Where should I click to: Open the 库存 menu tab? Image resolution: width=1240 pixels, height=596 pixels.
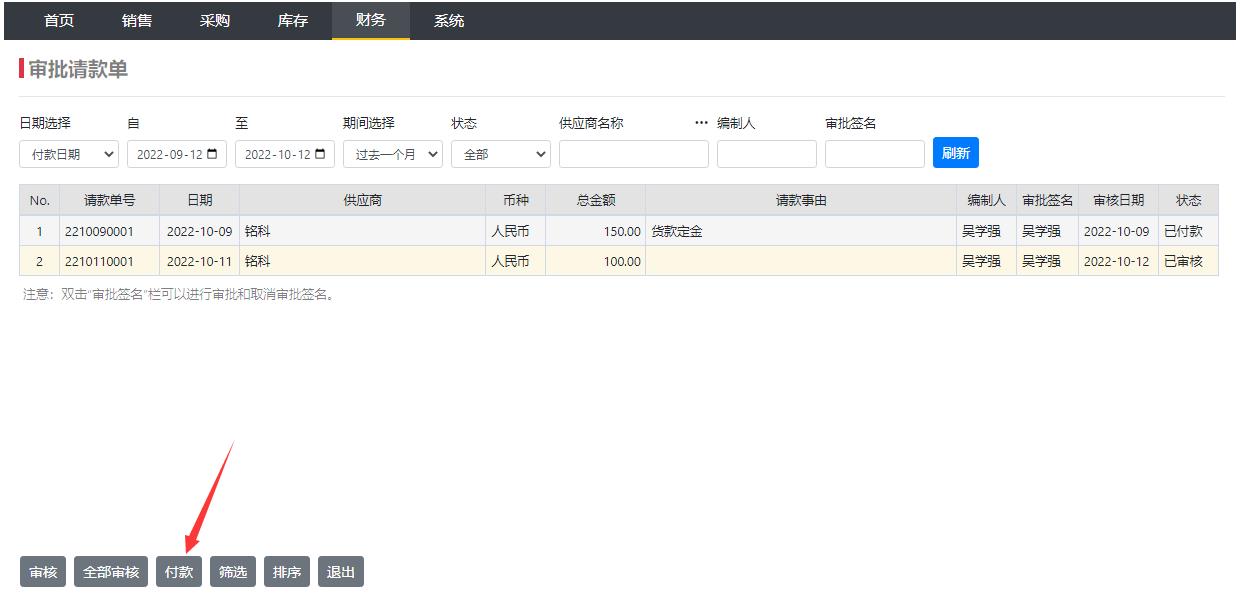pyautogui.click(x=292, y=21)
